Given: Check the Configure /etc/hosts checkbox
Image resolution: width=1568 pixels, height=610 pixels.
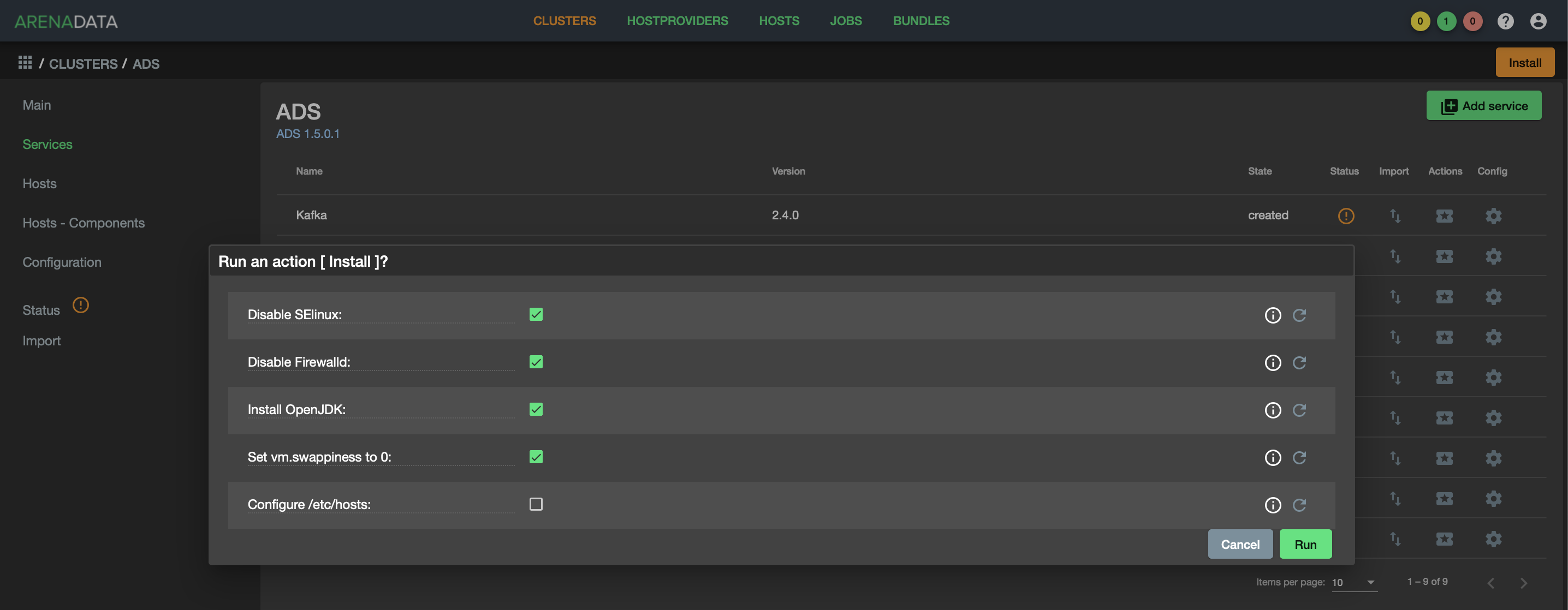Looking at the screenshot, I should [536, 504].
